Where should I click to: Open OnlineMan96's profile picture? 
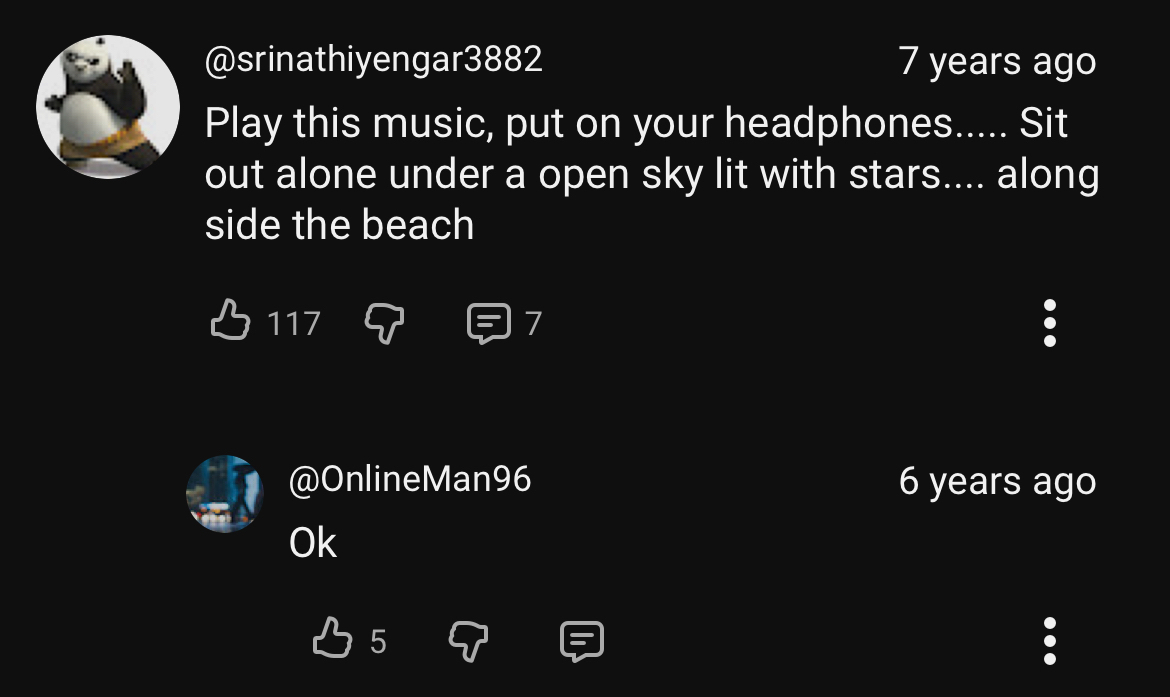224,494
